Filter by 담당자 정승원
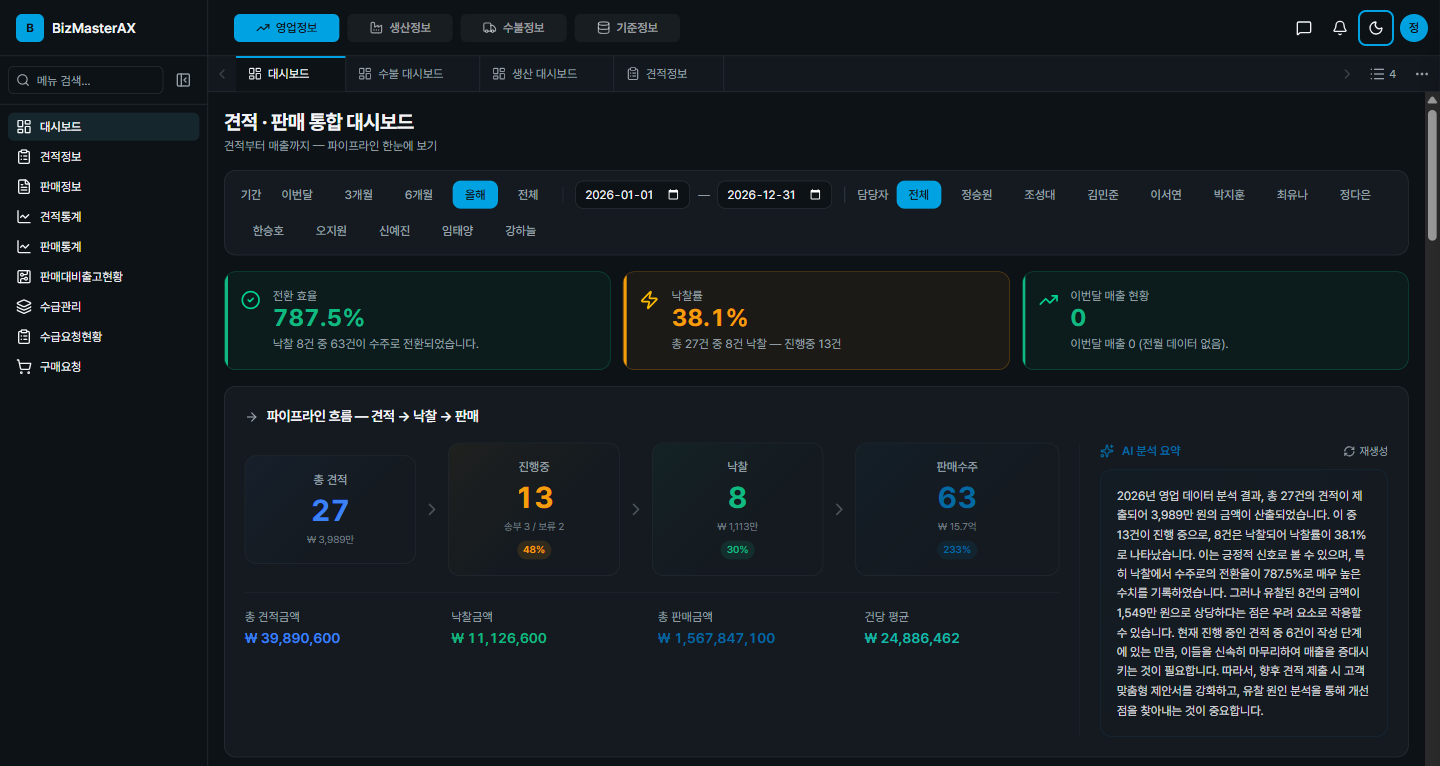The image size is (1440, 766). (976, 195)
